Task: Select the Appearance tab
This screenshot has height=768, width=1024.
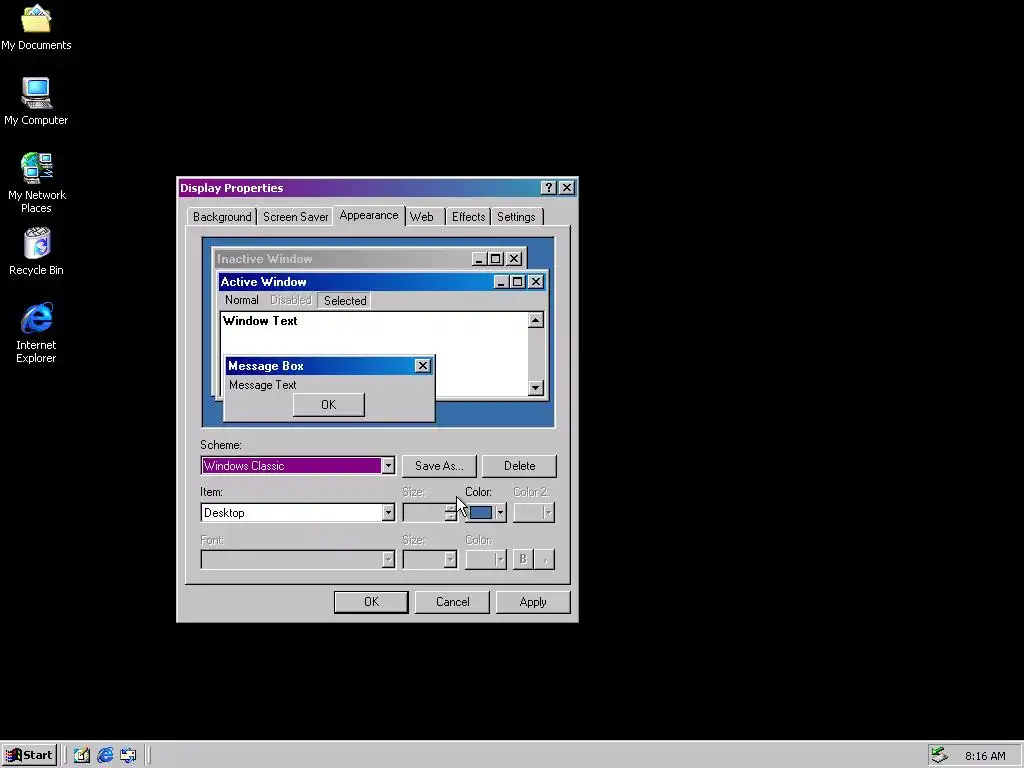Action: click(368, 215)
